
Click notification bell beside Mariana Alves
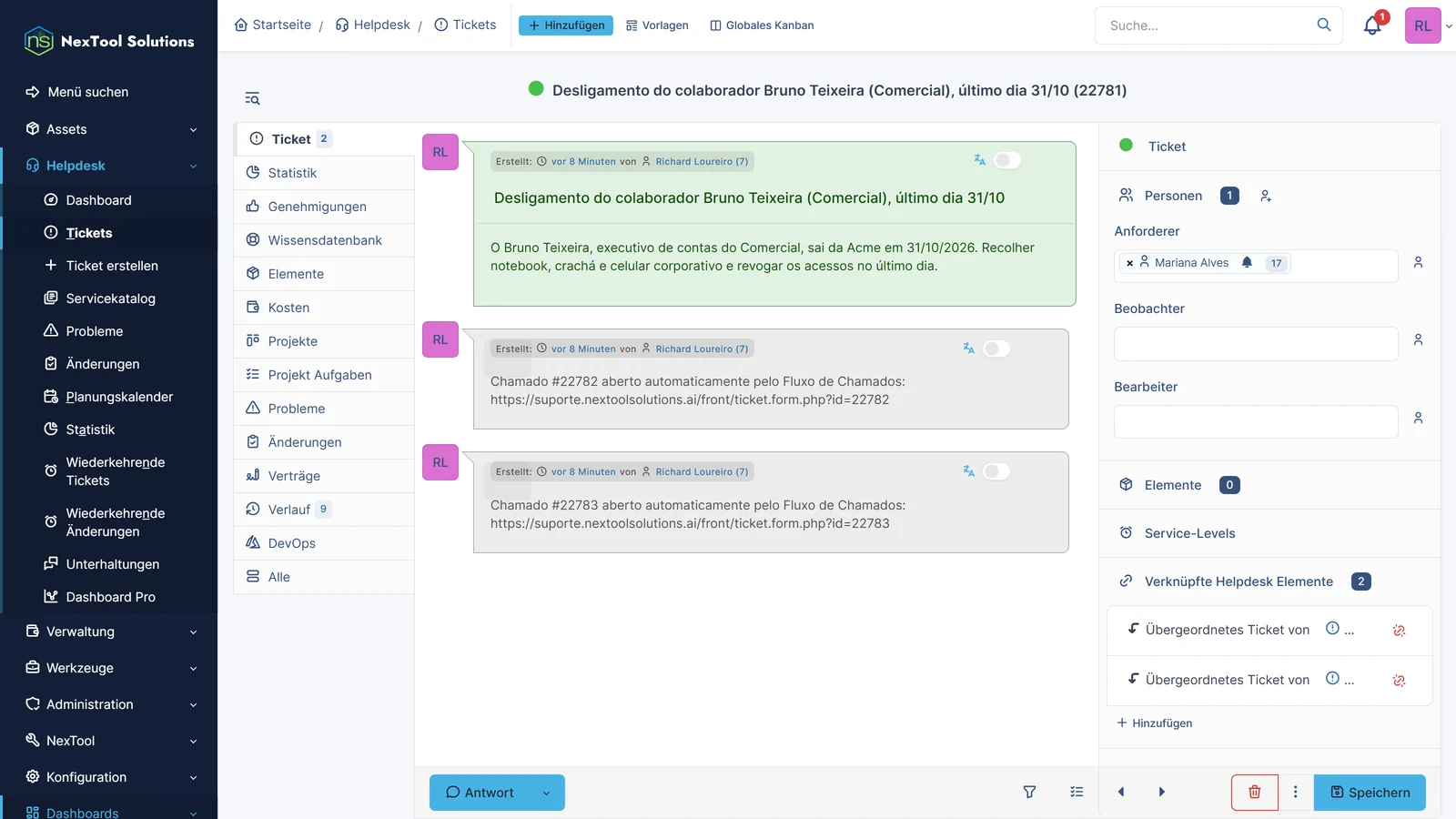coord(1247,262)
